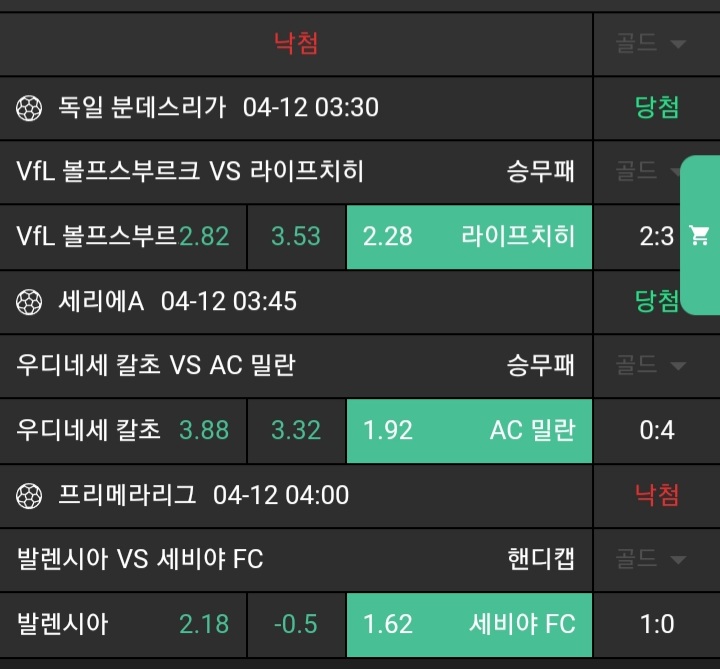Pick 우디네세 칼초 home win at 3.88
Screen dimensions: 720x669
click(123, 430)
